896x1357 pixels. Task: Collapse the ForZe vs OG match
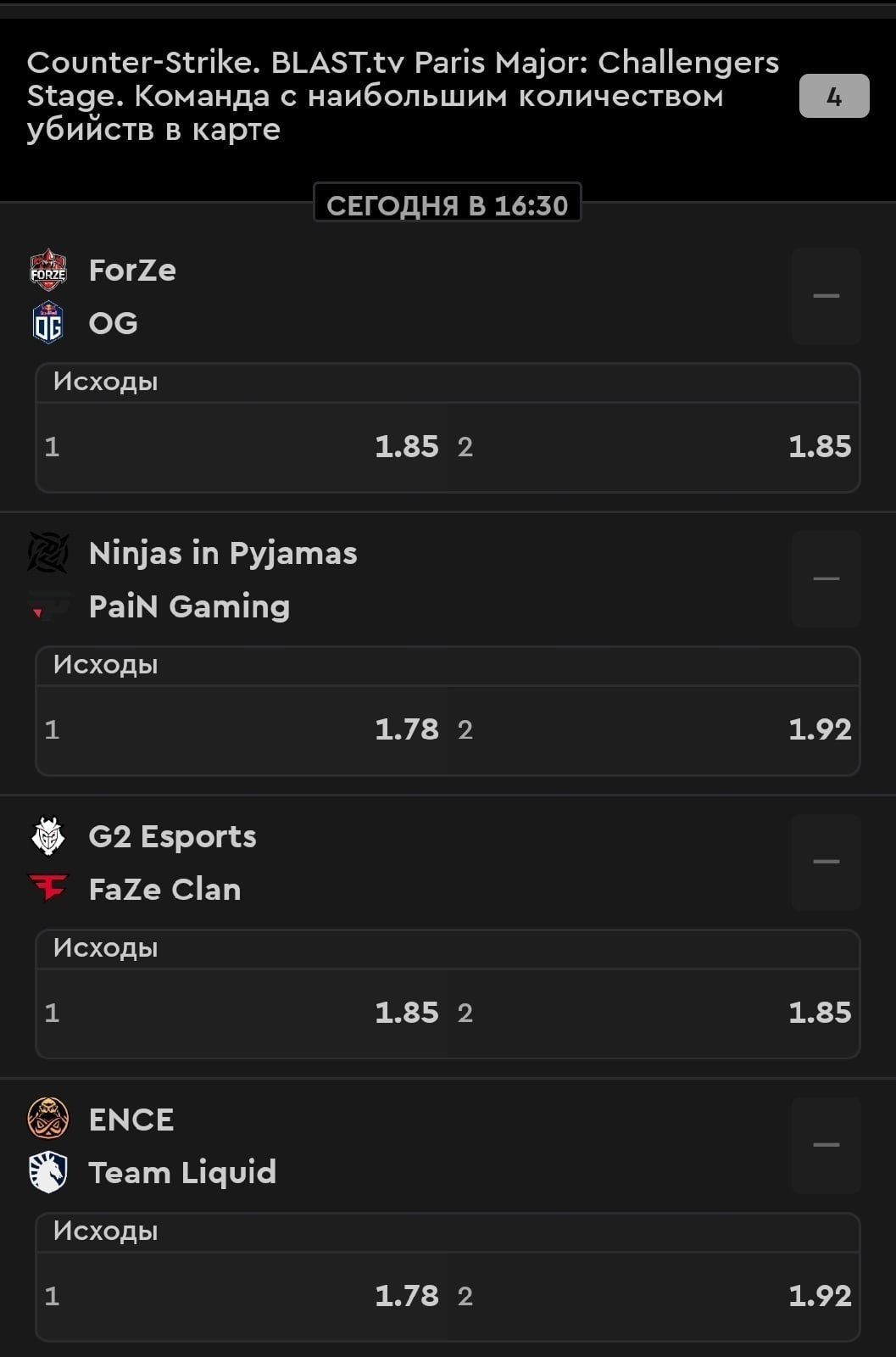coord(826,296)
